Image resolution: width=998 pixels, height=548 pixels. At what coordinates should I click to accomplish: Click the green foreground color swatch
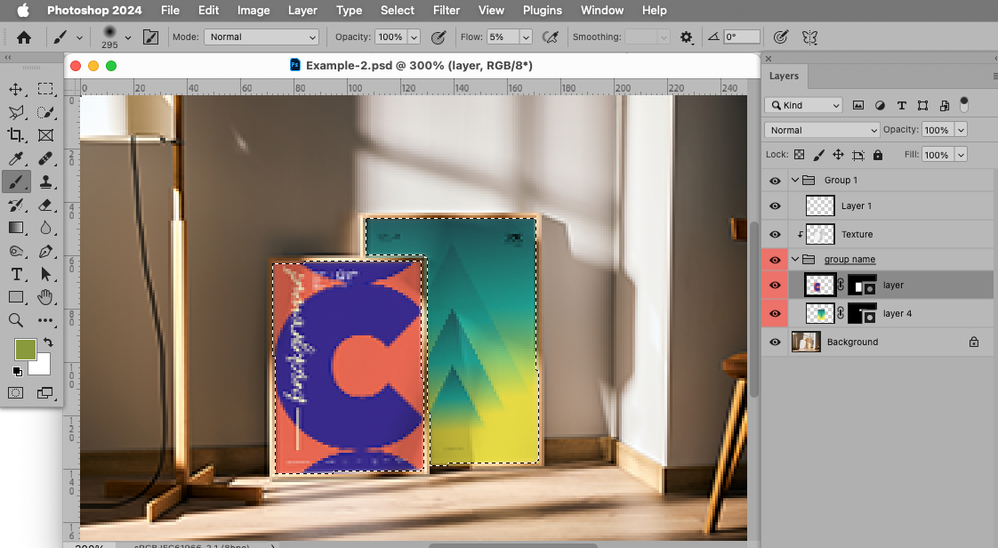coord(24,348)
